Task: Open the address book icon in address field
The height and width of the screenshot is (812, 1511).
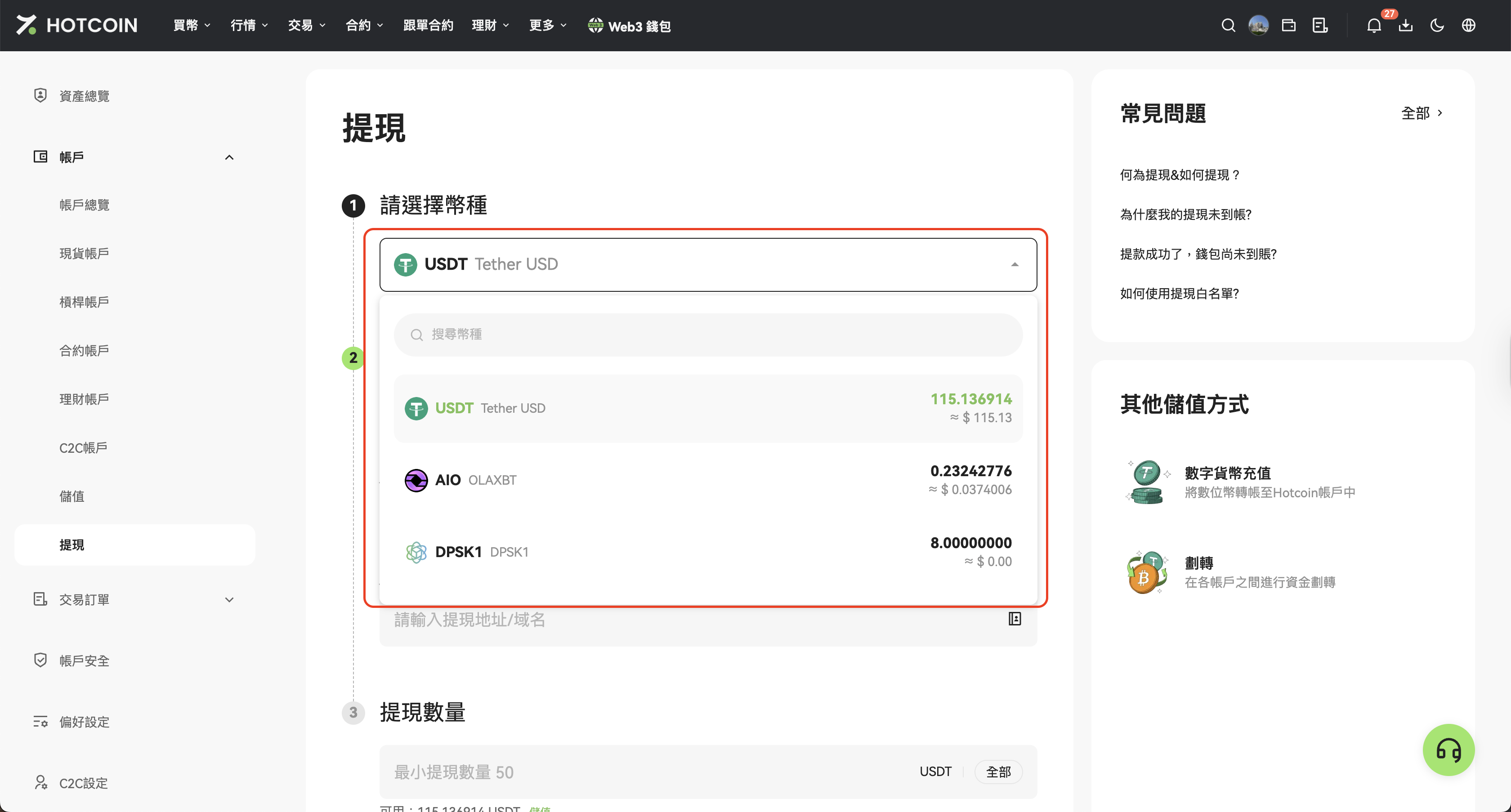Action: (1015, 619)
